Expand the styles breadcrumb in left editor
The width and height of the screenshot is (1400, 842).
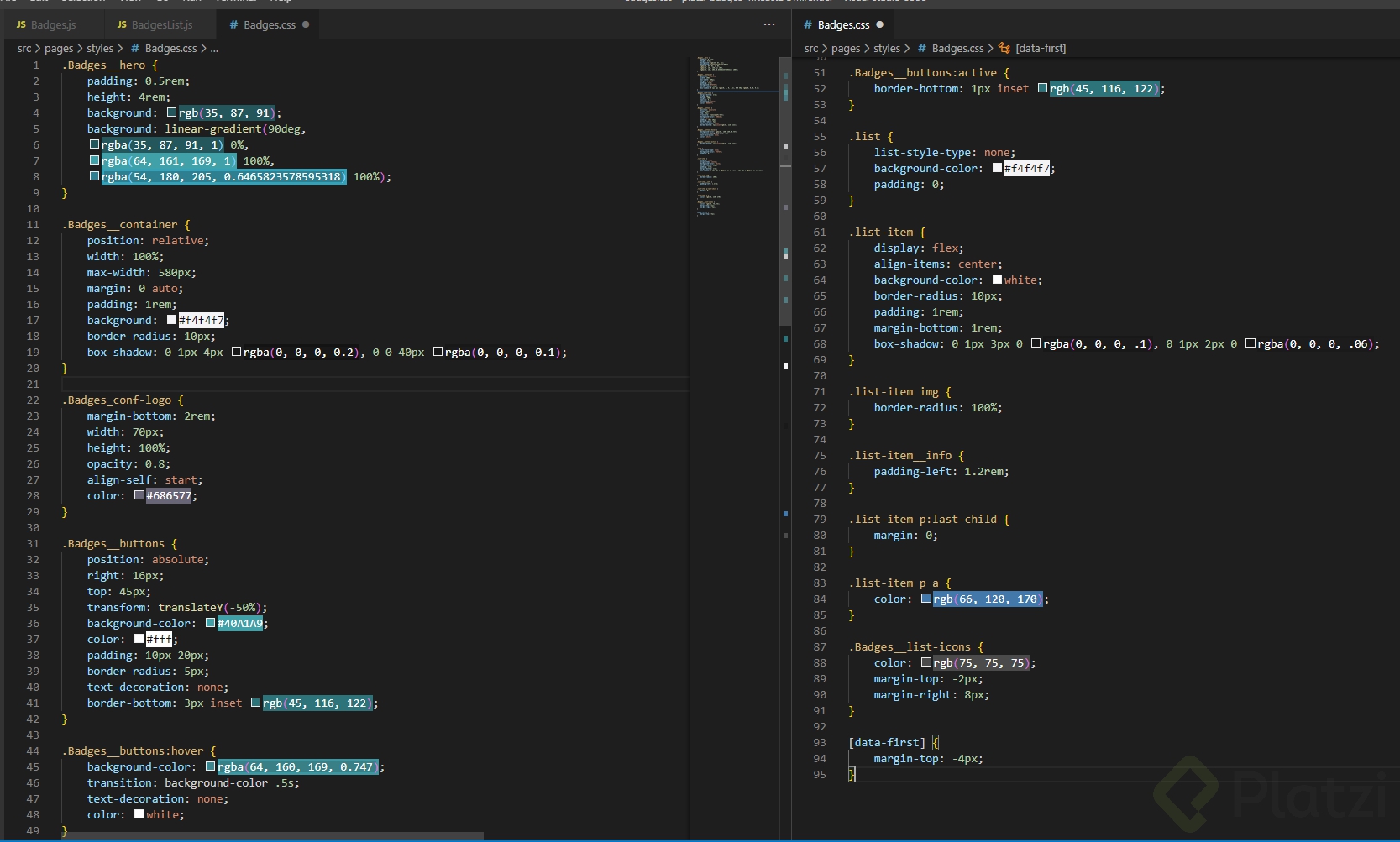[100, 49]
